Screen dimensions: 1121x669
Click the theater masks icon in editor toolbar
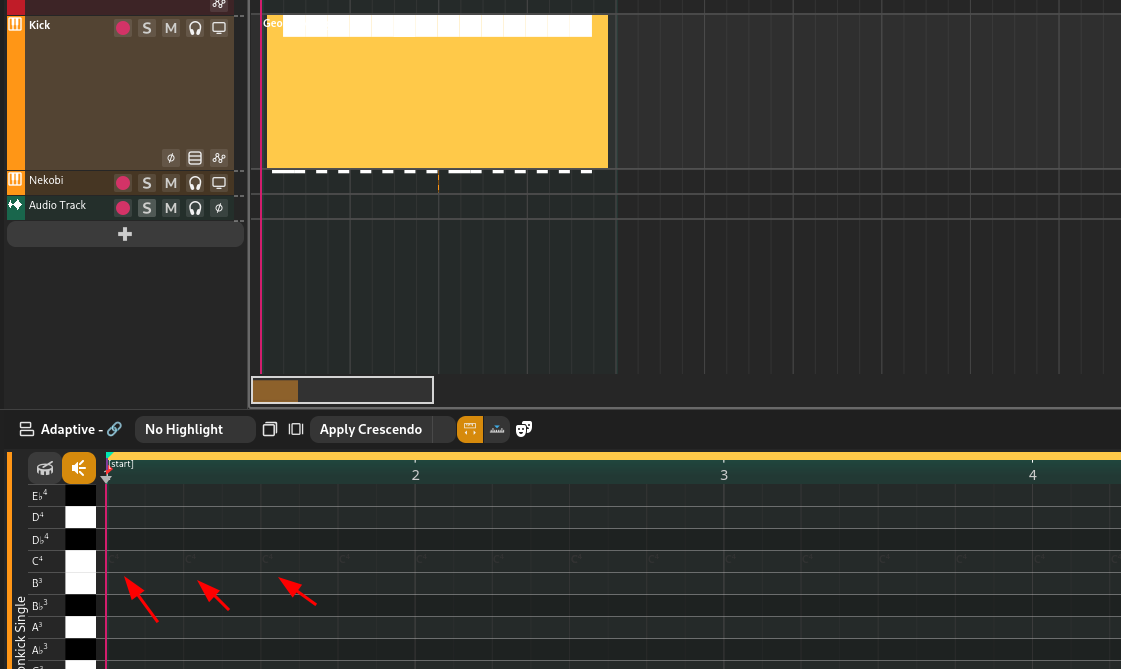click(524, 430)
